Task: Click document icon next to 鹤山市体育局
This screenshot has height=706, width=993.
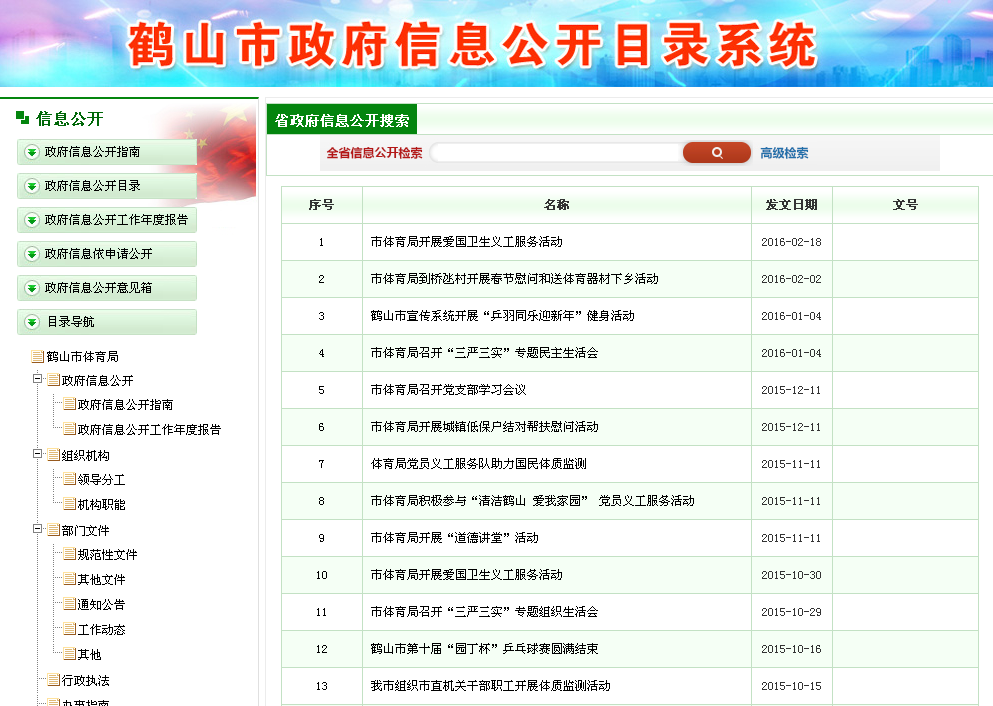Action: (x=38, y=357)
